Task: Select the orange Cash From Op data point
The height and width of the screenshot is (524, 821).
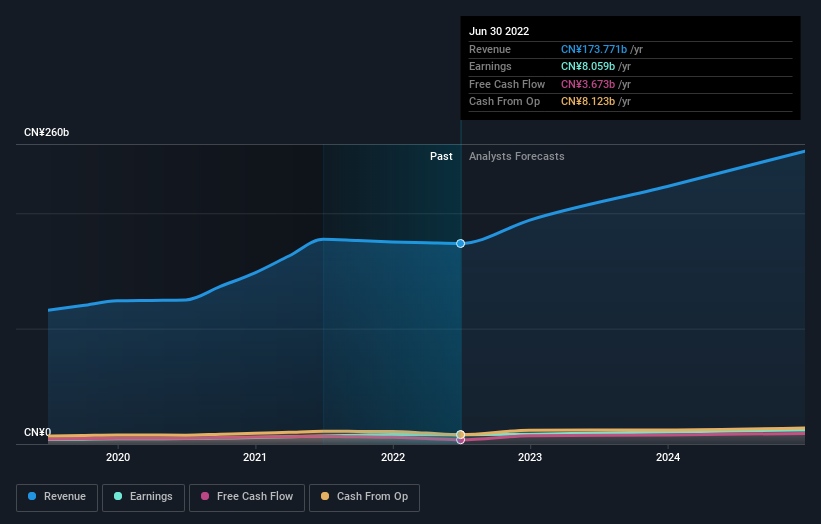Action: (460, 434)
